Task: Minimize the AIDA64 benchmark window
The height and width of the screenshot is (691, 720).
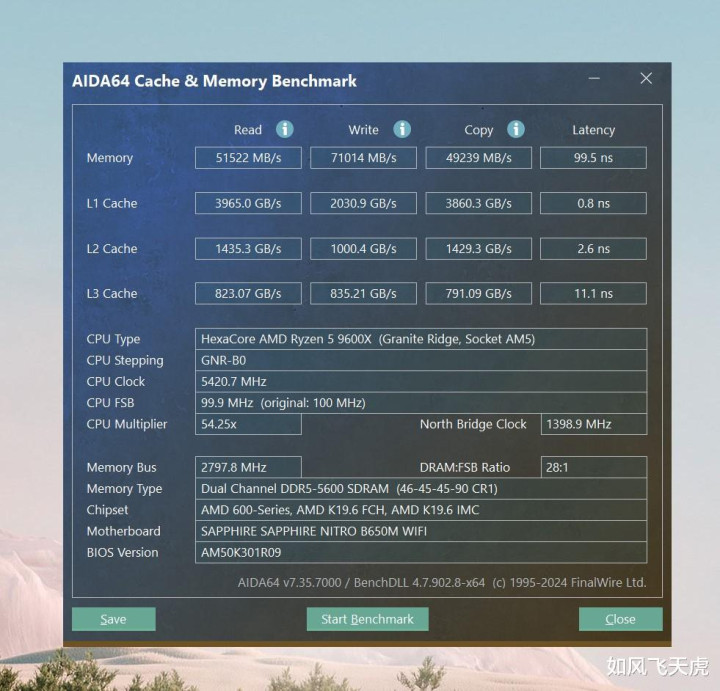Action: [594, 79]
